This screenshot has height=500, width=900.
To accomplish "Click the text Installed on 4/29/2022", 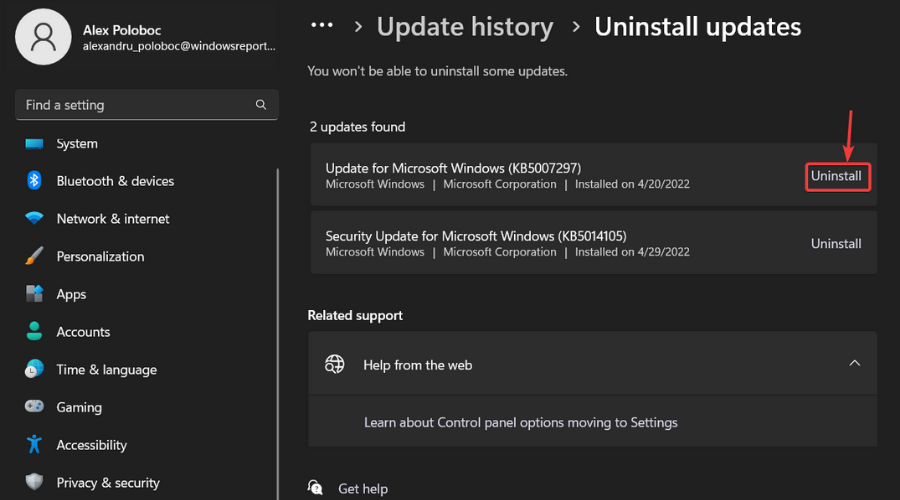I will (632, 252).
